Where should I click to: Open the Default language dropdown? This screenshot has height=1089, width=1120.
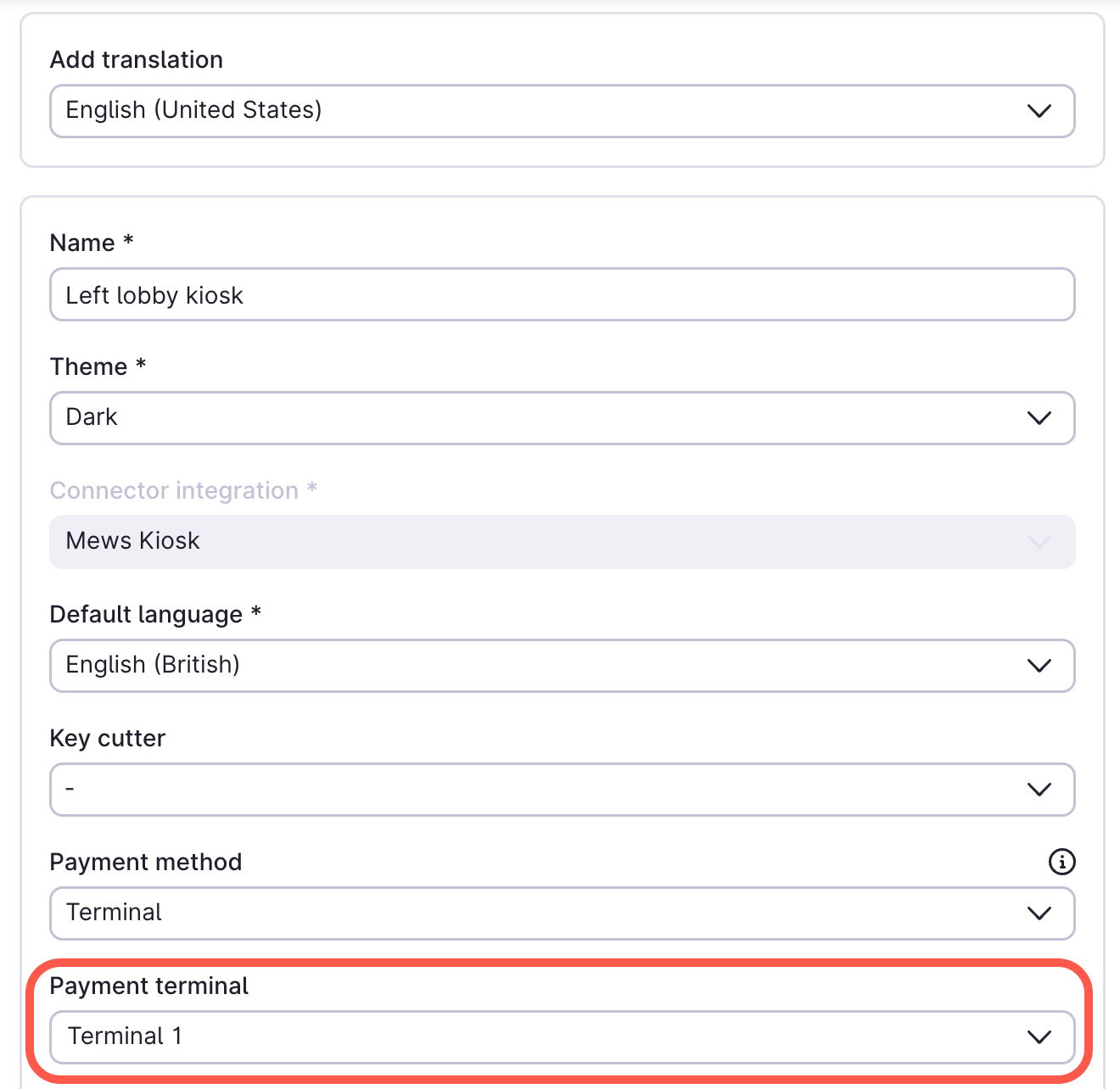click(x=562, y=666)
